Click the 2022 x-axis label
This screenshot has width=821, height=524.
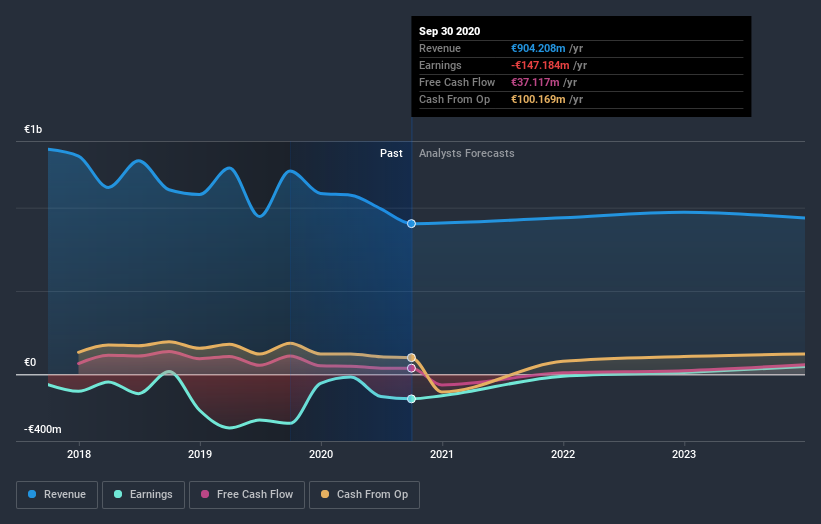coord(563,454)
